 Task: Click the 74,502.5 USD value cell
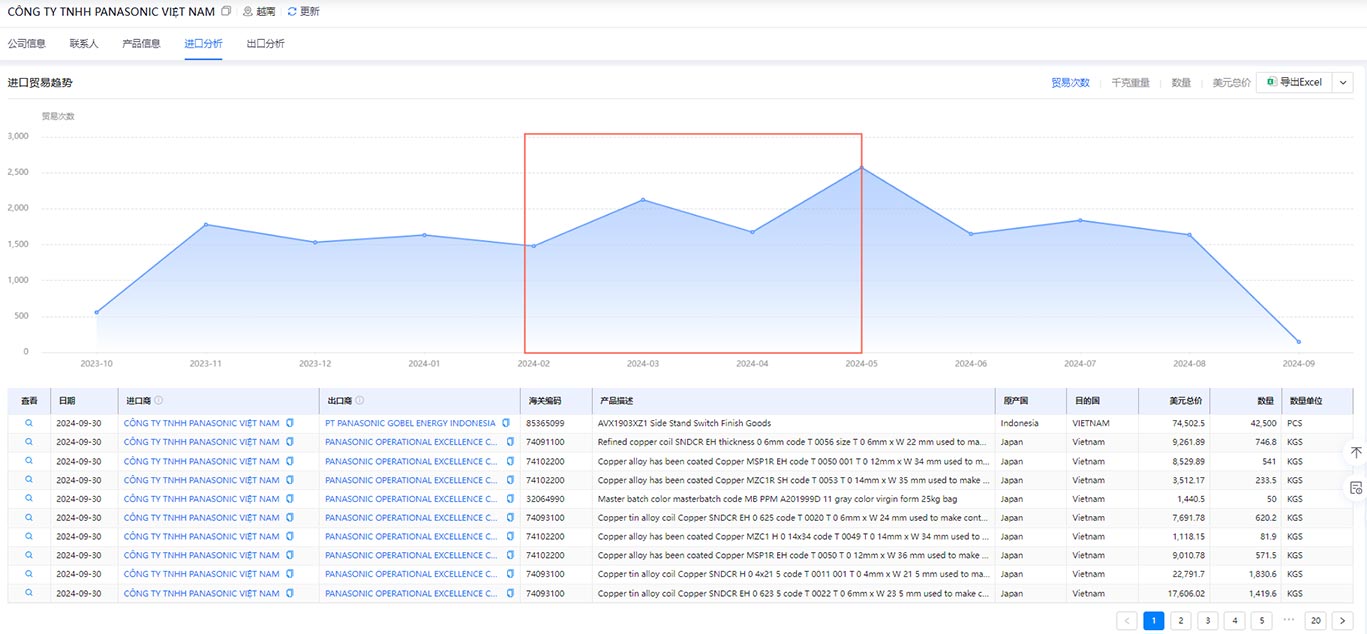click(1174, 423)
